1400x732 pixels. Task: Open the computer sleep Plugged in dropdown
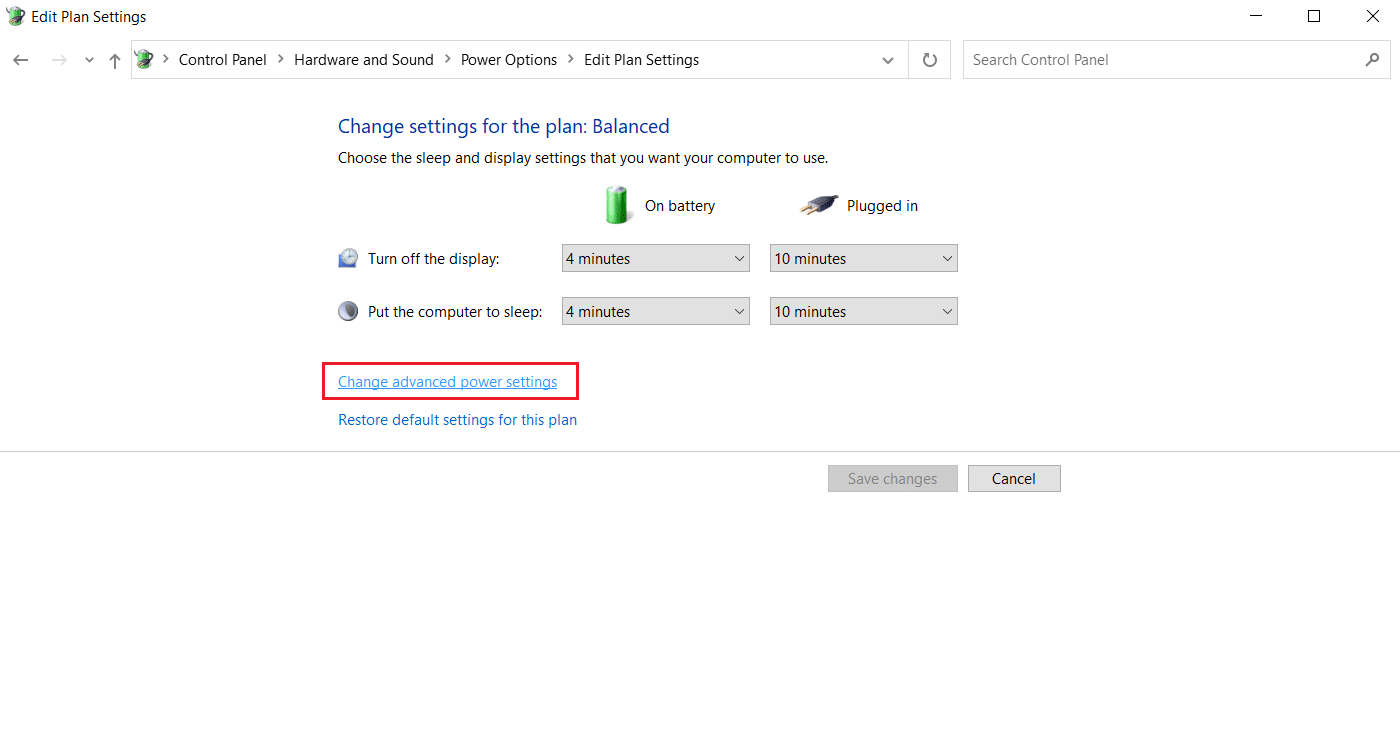tap(864, 311)
